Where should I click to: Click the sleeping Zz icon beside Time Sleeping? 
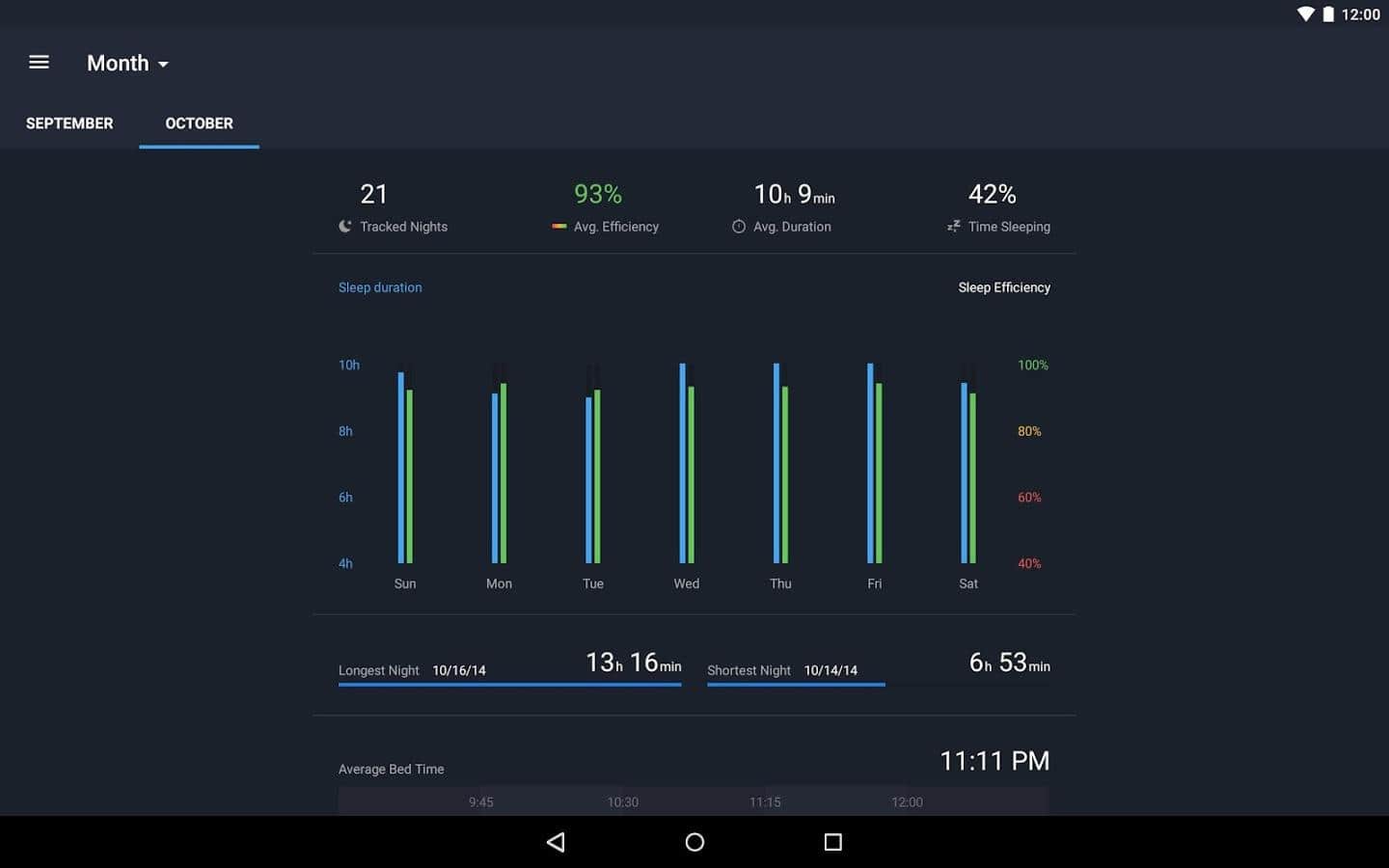tap(953, 227)
